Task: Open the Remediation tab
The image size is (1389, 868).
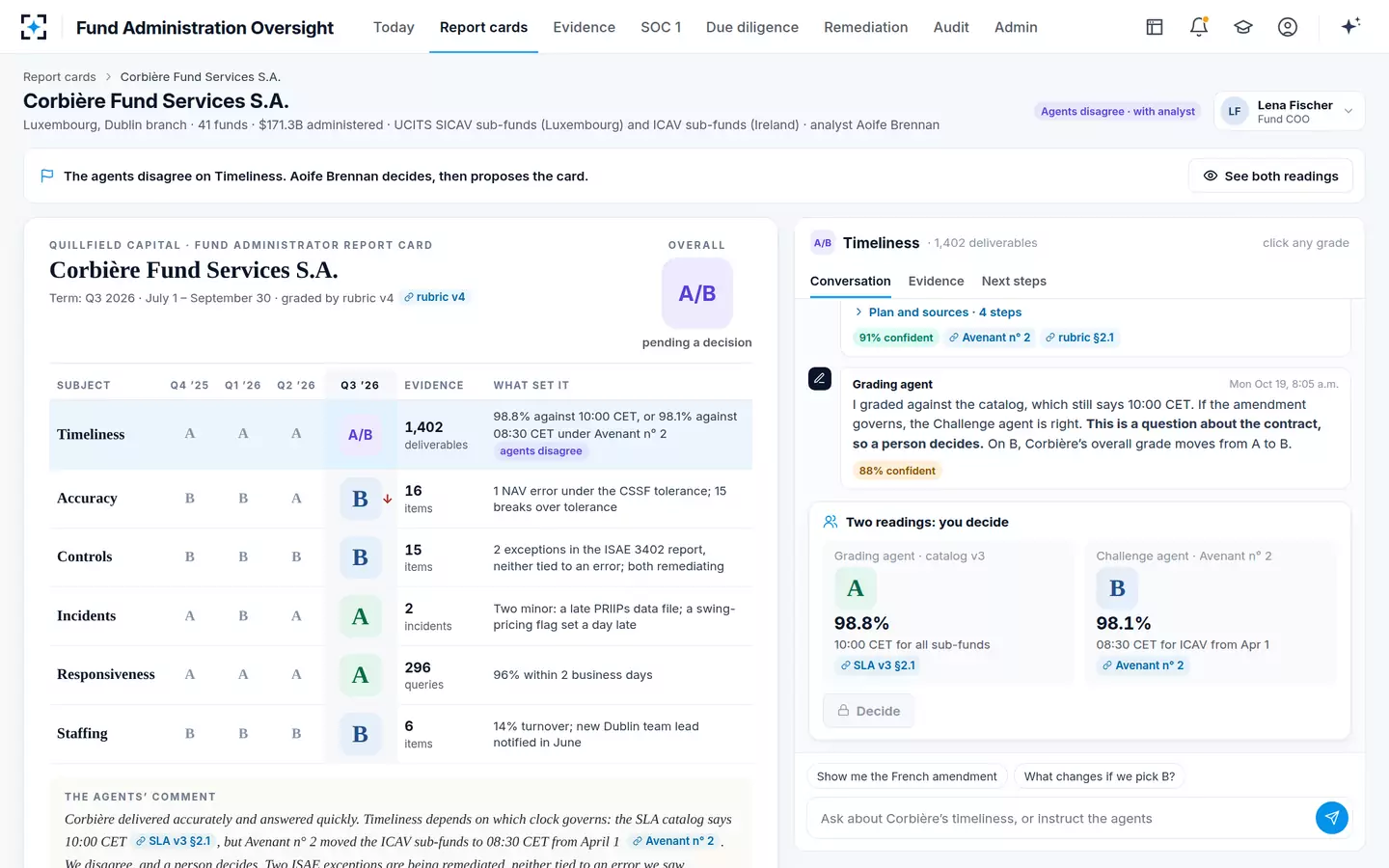Action: (866, 27)
